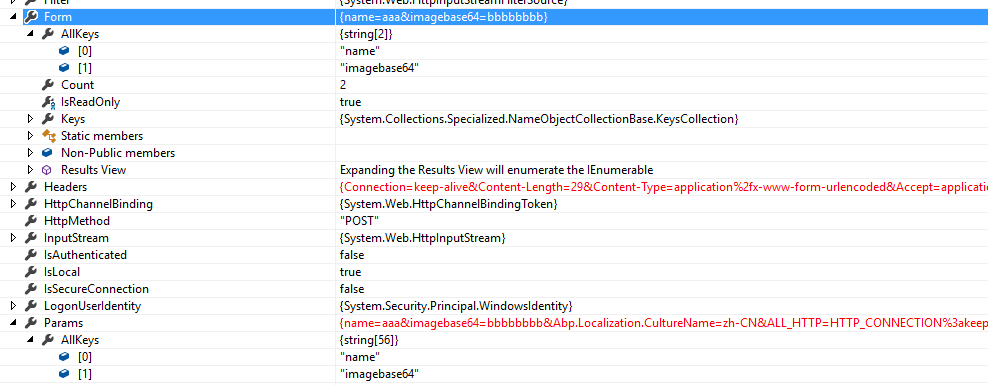
Task: Collapse the AllKeys node showing string[56]
Action: tap(30, 341)
